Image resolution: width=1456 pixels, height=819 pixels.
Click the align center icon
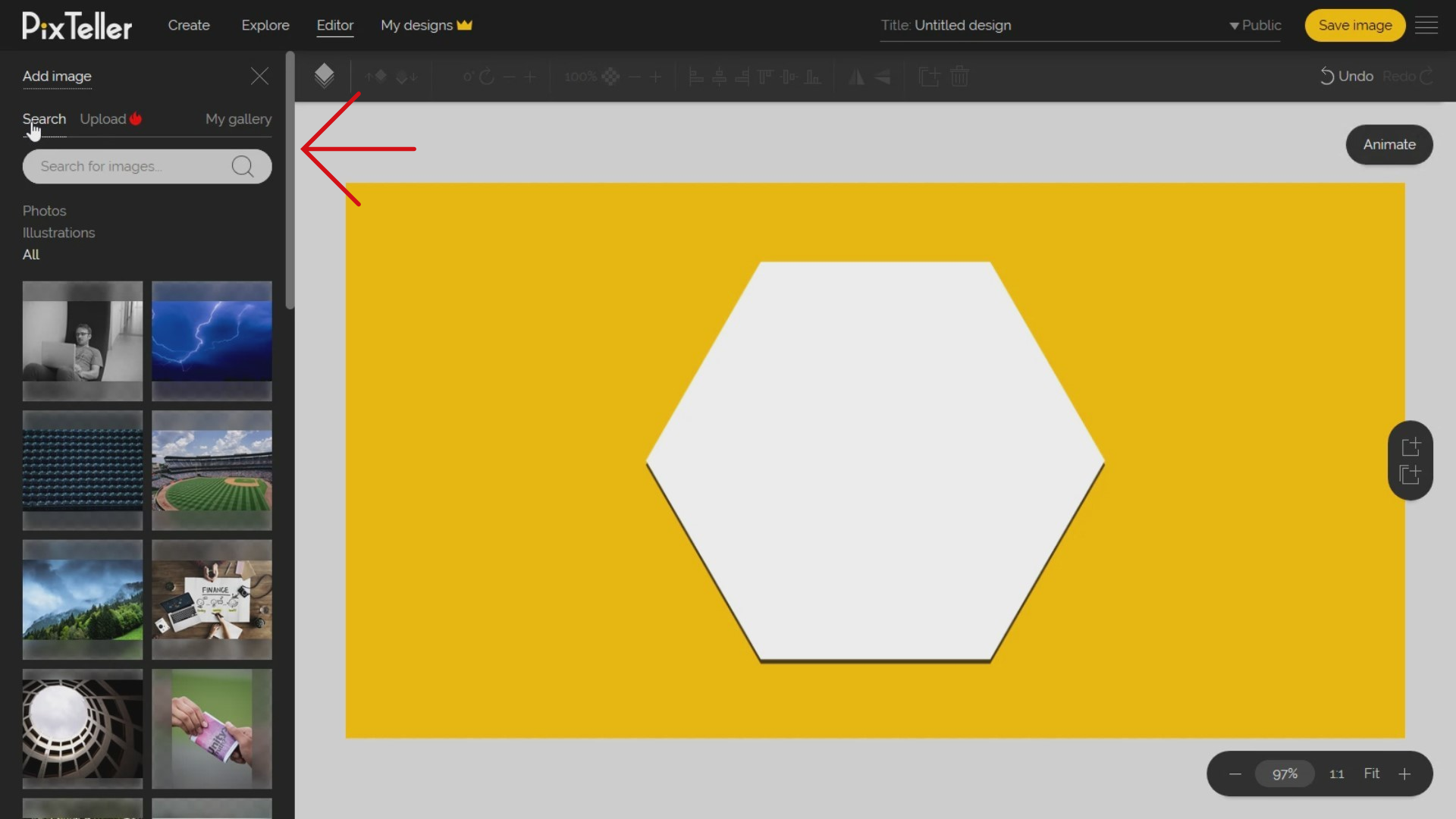click(719, 76)
